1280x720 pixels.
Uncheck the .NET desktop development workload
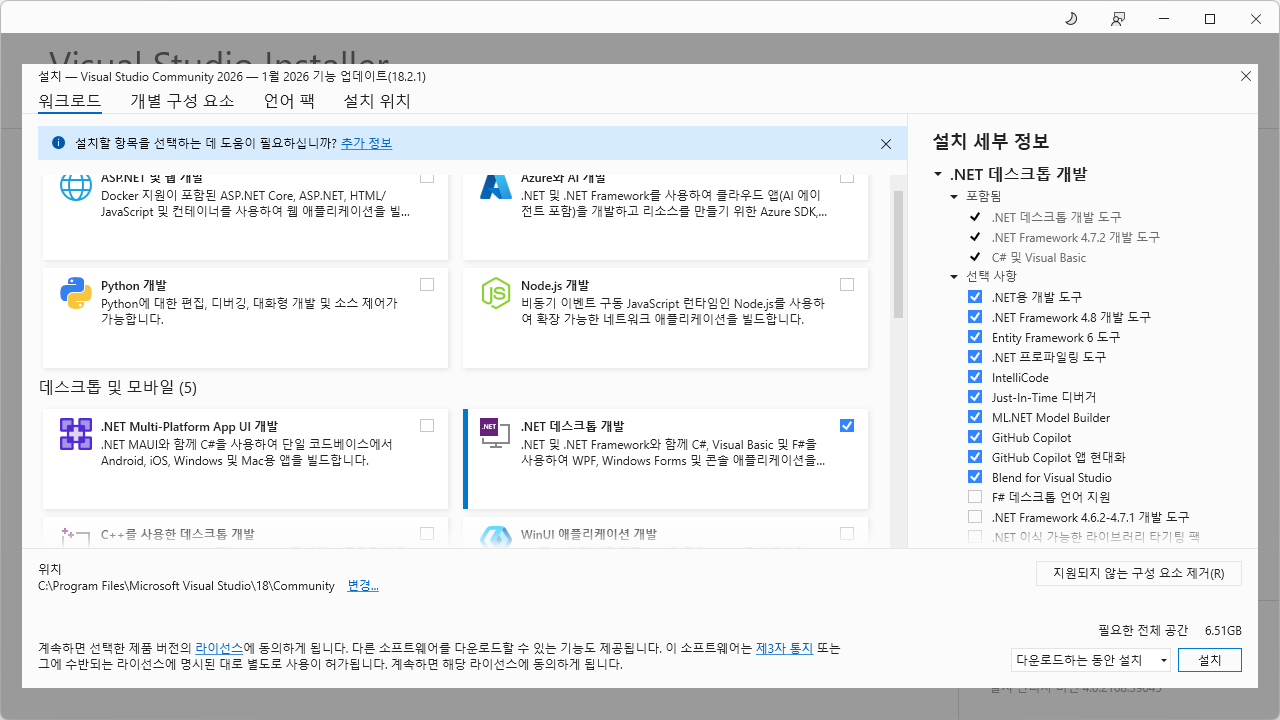click(847, 425)
